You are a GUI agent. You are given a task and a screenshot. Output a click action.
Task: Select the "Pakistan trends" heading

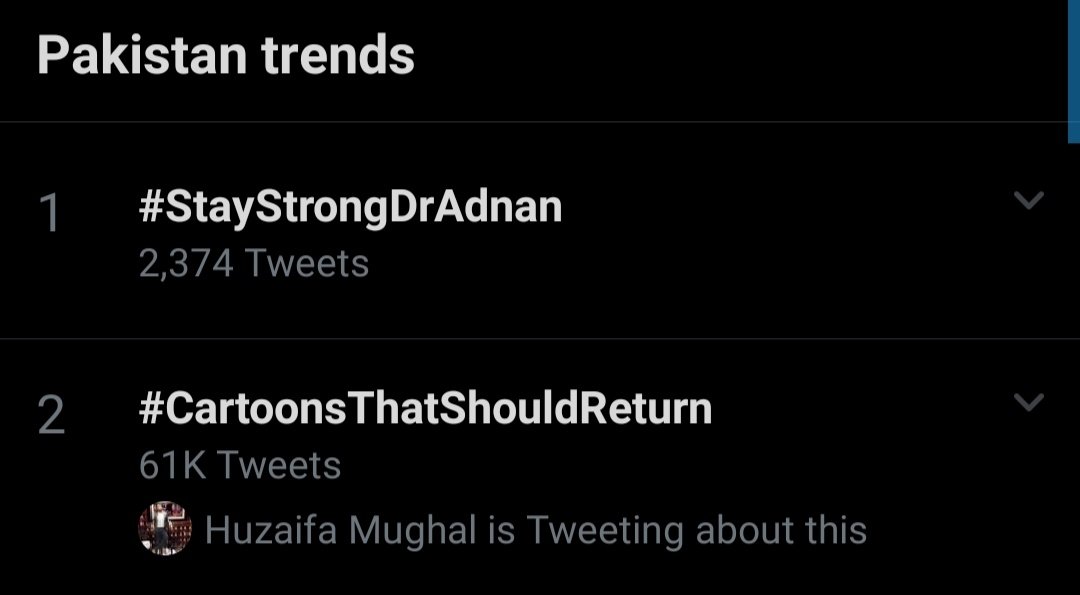tap(226, 56)
